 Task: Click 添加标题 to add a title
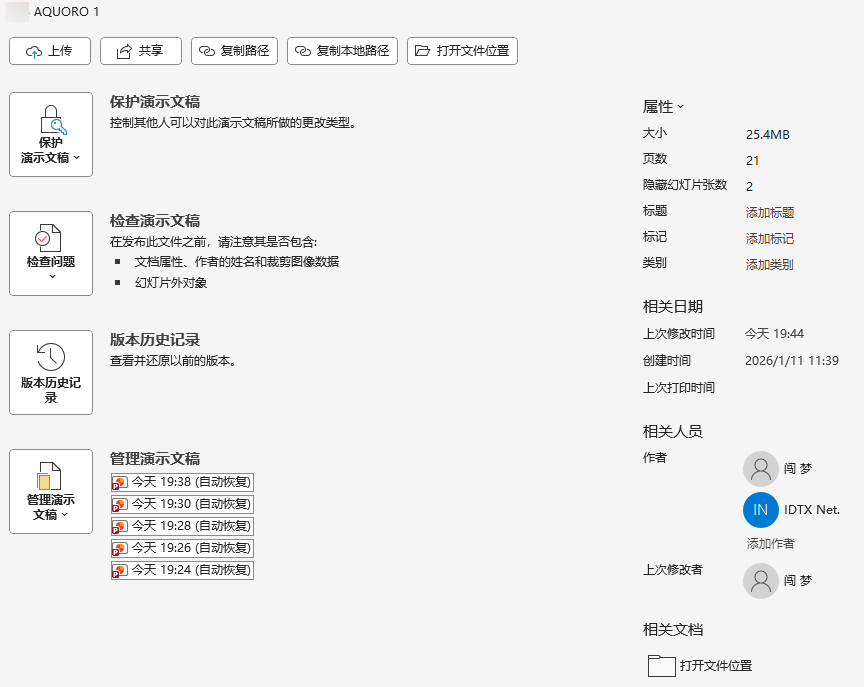click(770, 211)
